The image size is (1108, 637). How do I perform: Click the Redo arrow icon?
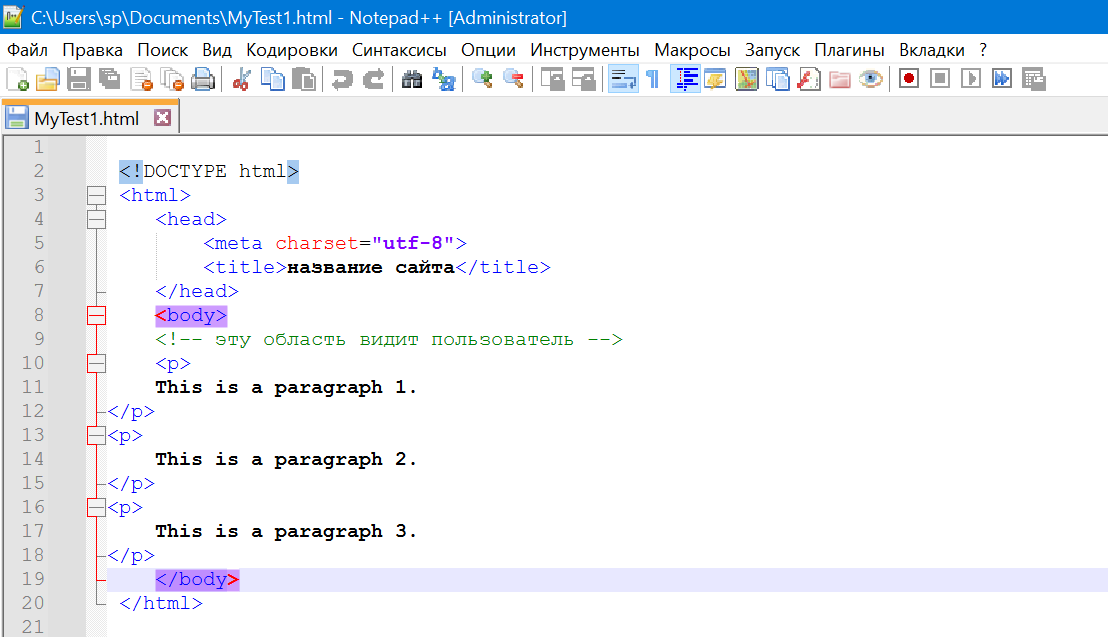click(374, 79)
